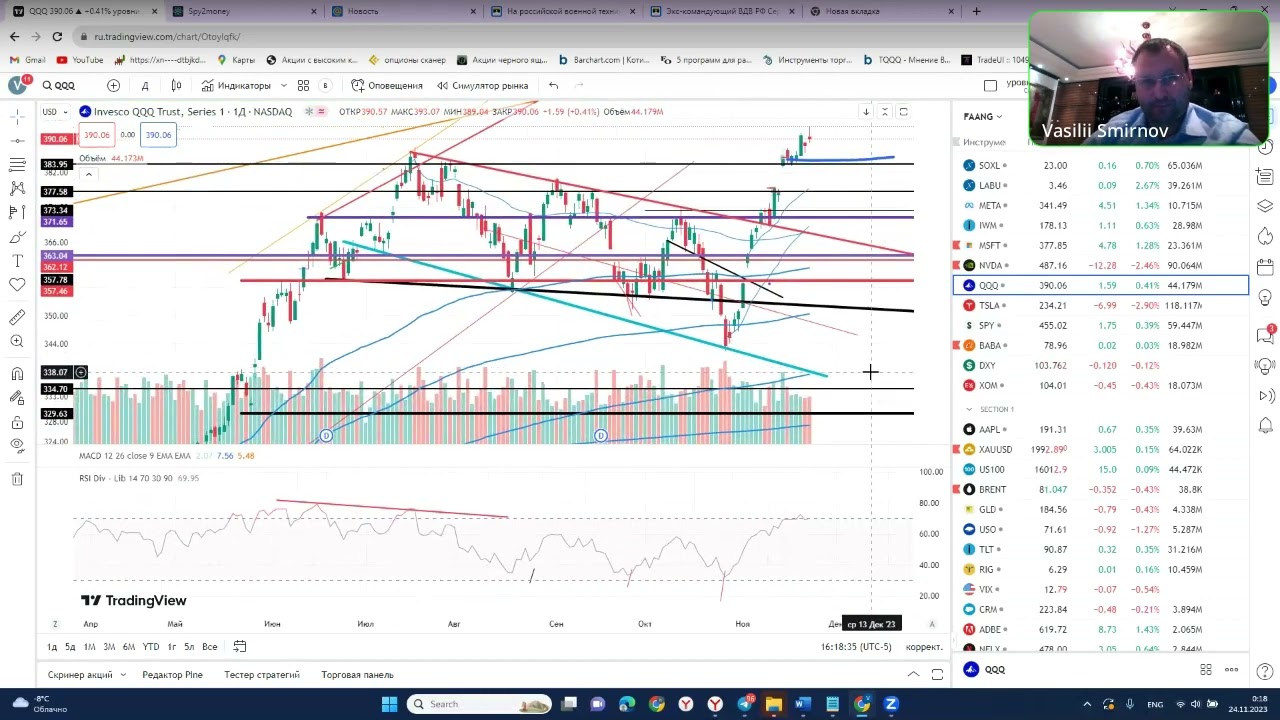Open the Скринер акций panel
This screenshot has height=720, width=1280.
click(80, 675)
